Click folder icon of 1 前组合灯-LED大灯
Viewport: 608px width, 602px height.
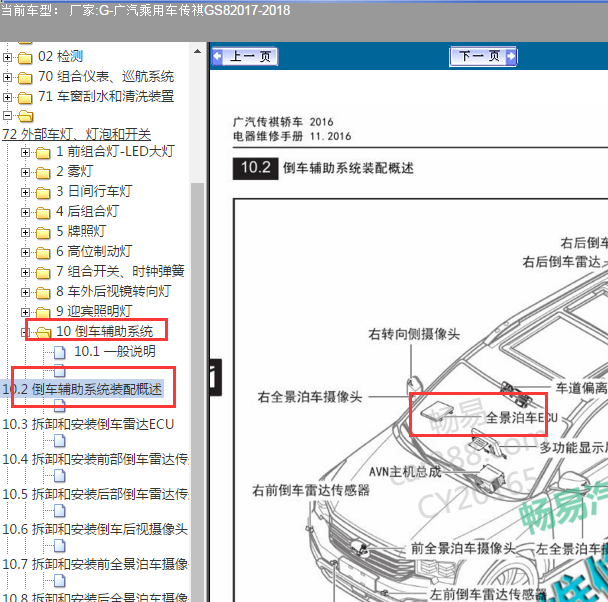[x=43, y=153]
